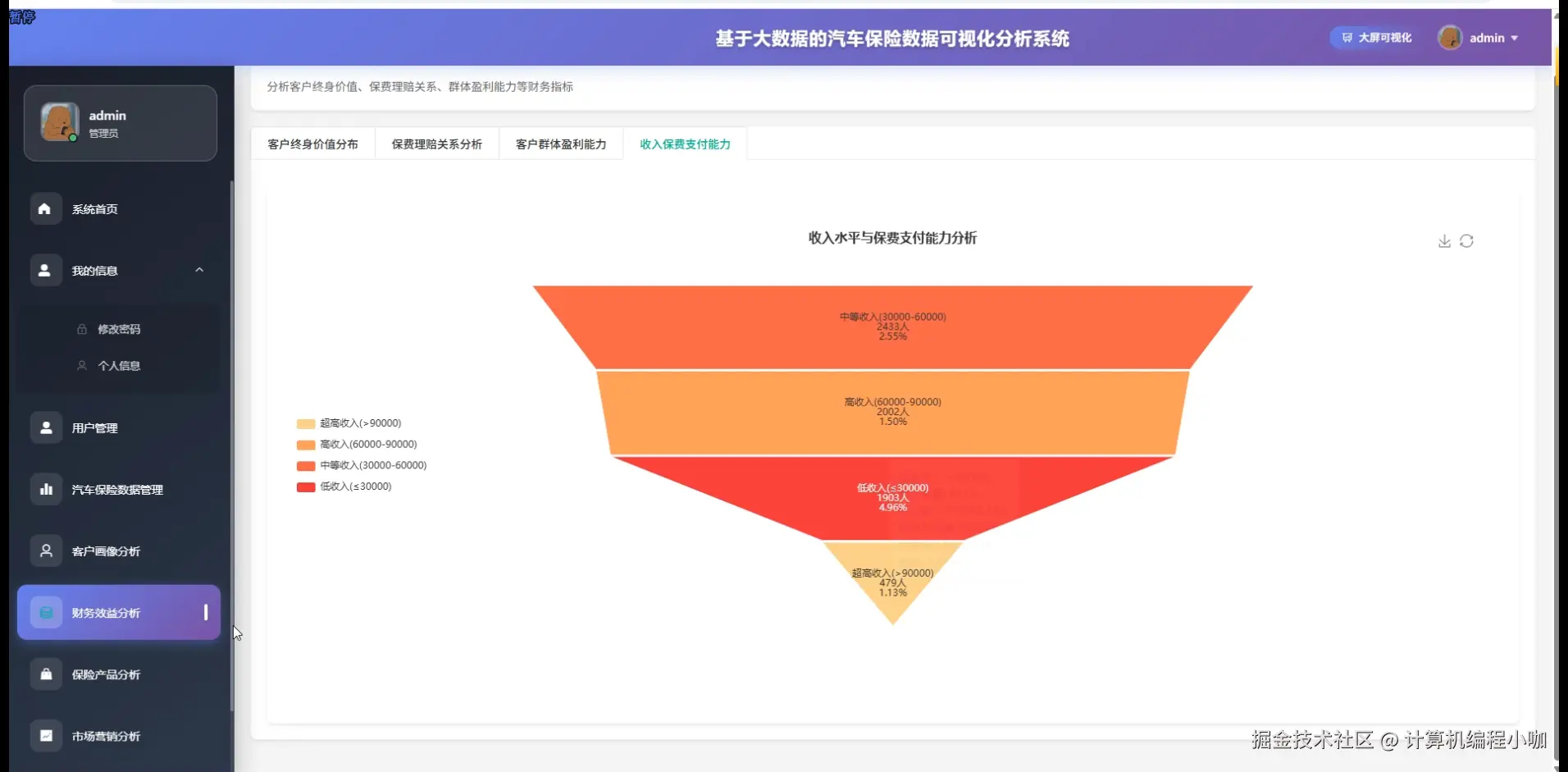Screen dimensions: 1568x772
Task: Click the screen icon in 大屏可视化 button
Action: click(1347, 38)
